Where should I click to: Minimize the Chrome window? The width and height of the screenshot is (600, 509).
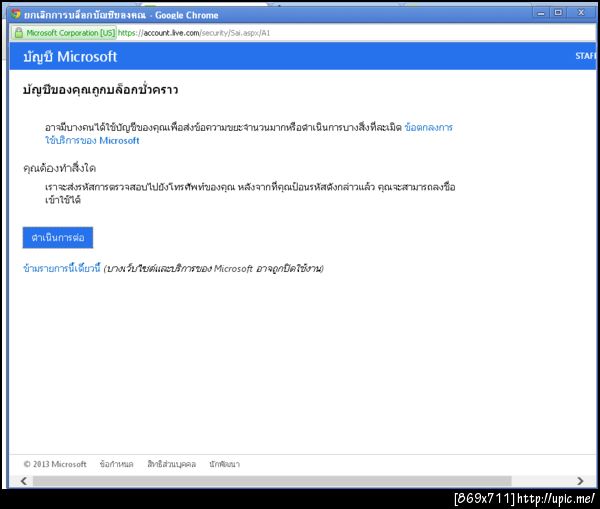click(x=541, y=13)
